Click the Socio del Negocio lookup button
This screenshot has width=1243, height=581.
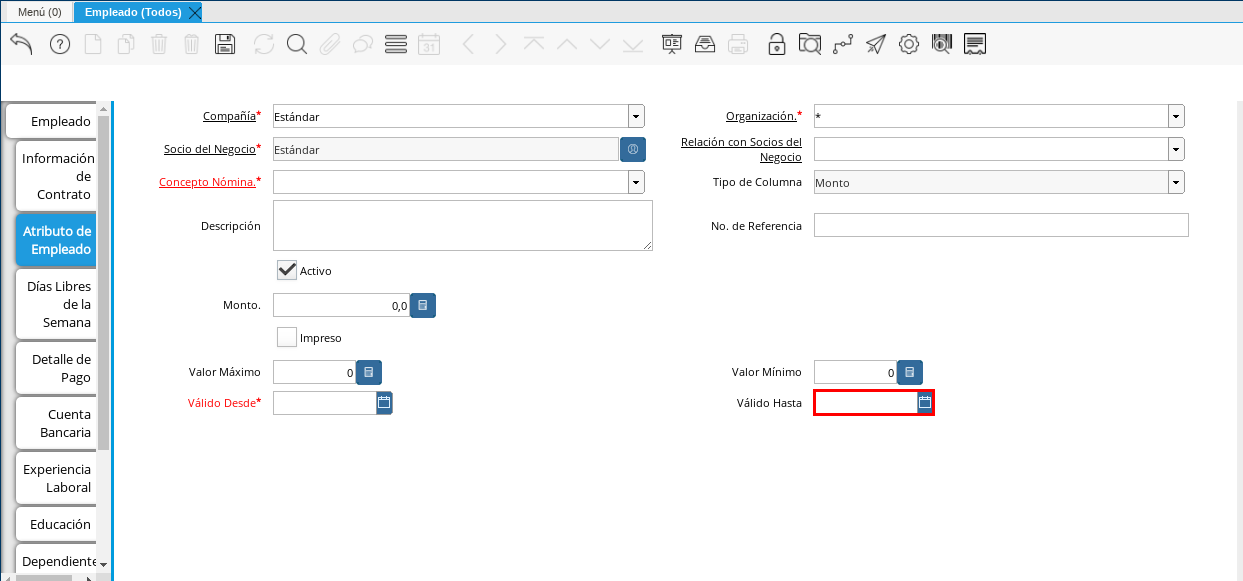coord(633,149)
